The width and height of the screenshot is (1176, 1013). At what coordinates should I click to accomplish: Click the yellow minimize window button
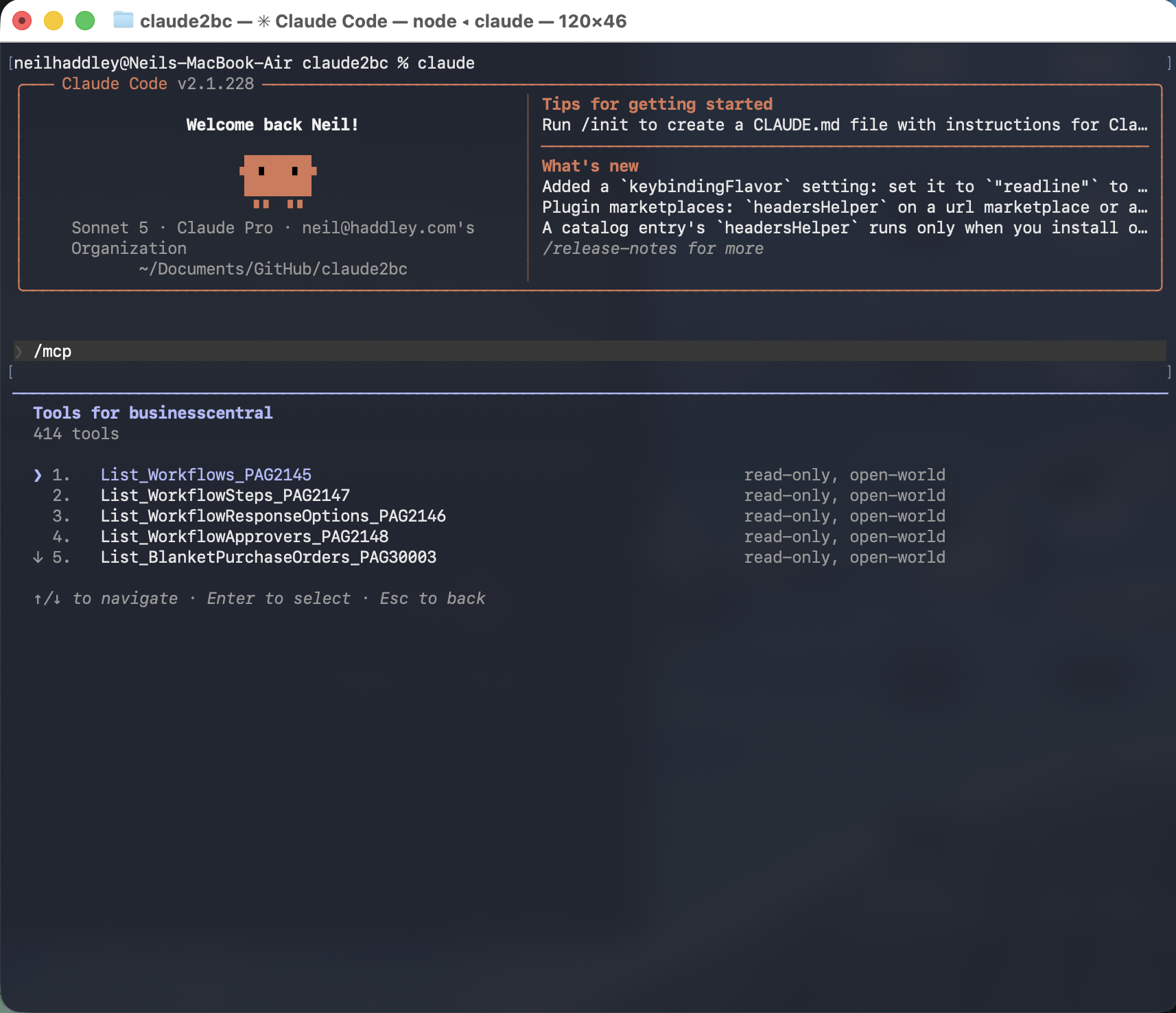(x=54, y=21)
